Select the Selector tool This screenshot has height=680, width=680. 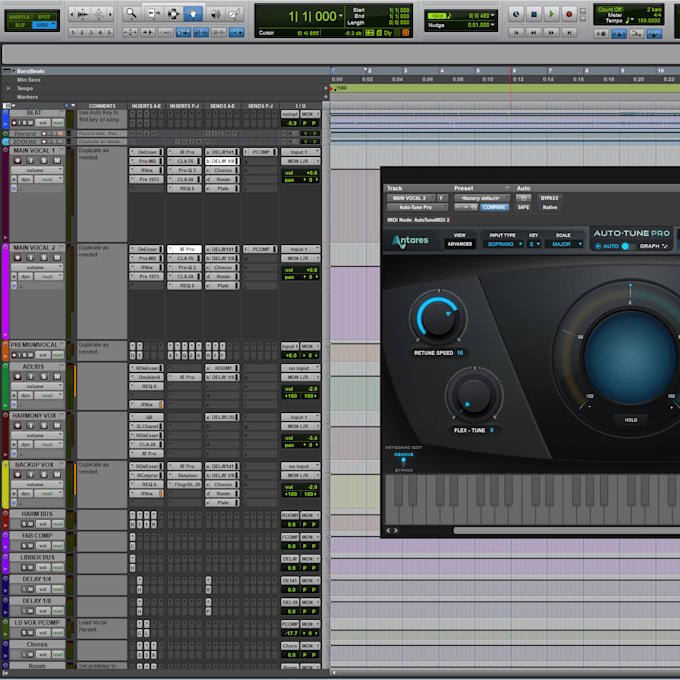173,14
